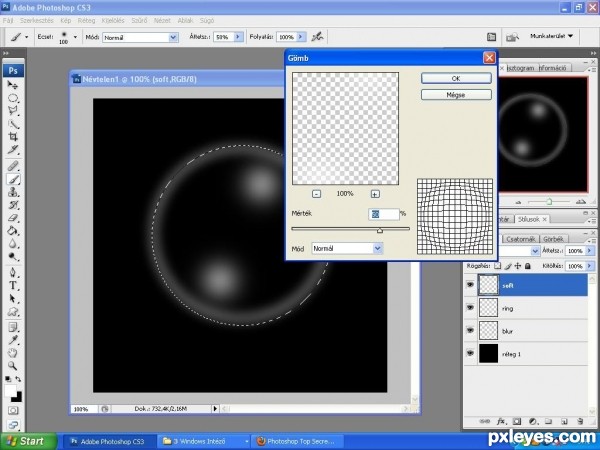Zoom out preview with minus button
The height and width of the screenshot is (450, 600).
316,194
